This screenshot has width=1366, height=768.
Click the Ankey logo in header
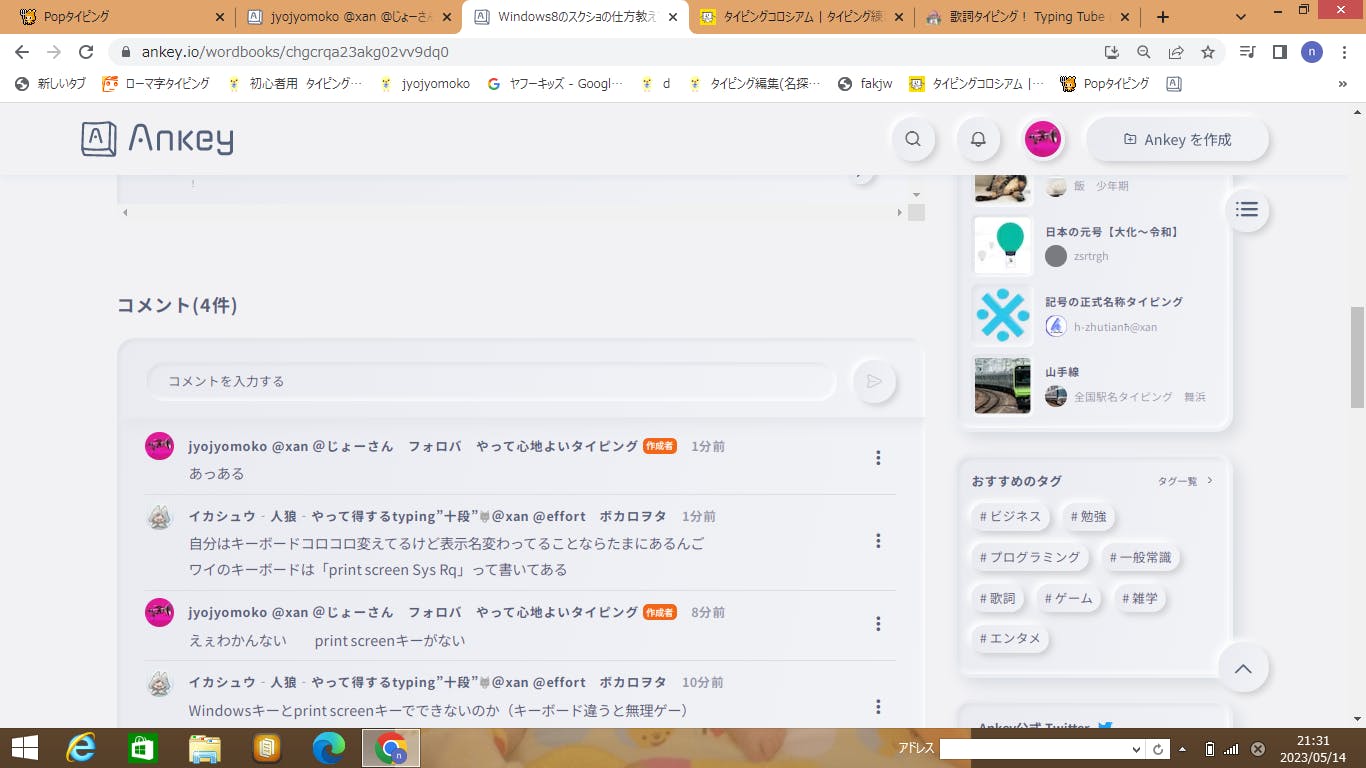click(157, 139)
